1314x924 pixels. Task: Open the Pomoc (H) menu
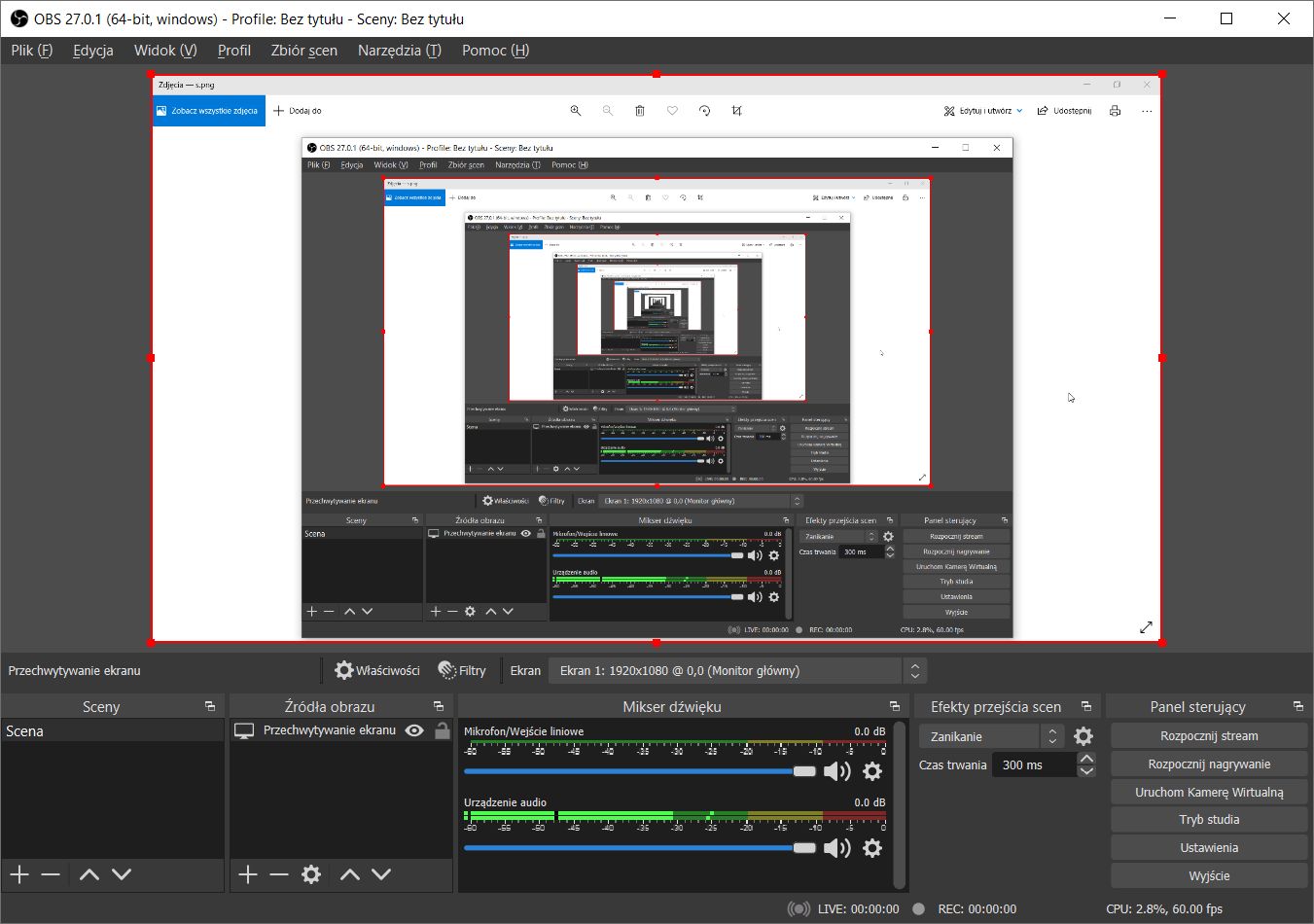(x=496, y=51)
